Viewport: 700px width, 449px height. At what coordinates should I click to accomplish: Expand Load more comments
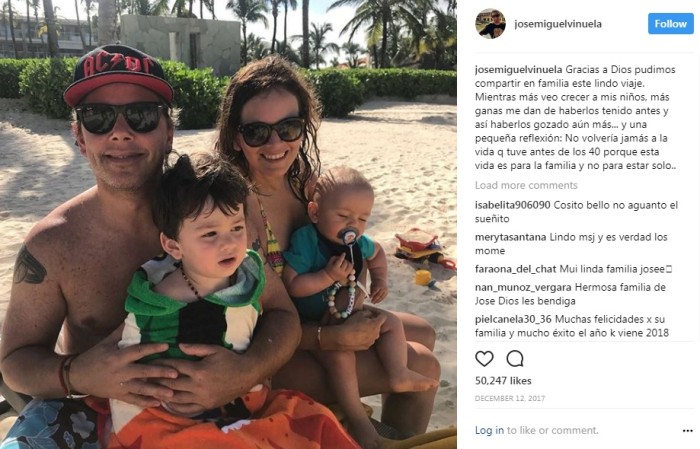click(x=526, y=185)
